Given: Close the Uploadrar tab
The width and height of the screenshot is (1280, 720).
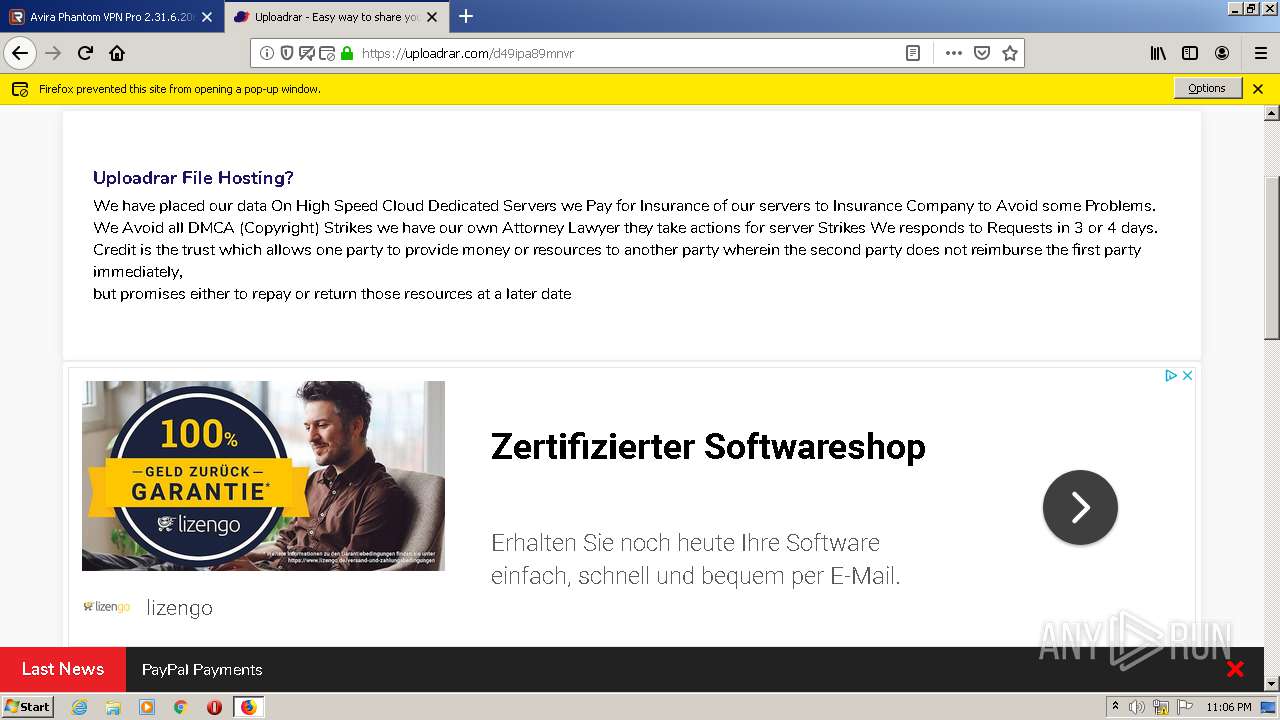Looking at the screenshot, I should click(432, 17).
